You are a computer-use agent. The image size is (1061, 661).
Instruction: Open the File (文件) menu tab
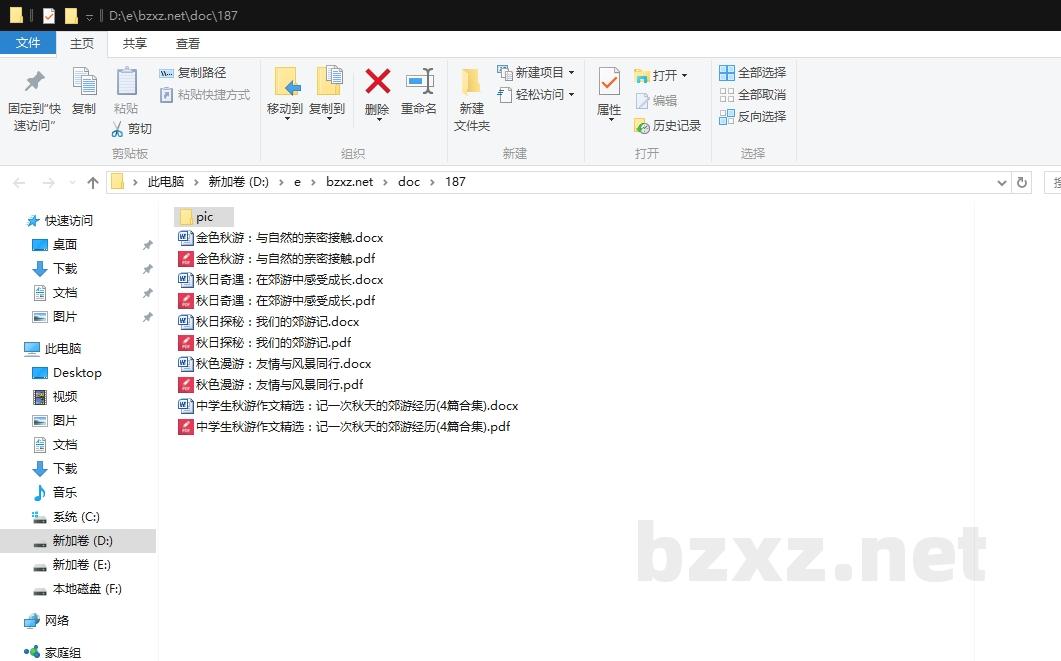click(28, 43)
